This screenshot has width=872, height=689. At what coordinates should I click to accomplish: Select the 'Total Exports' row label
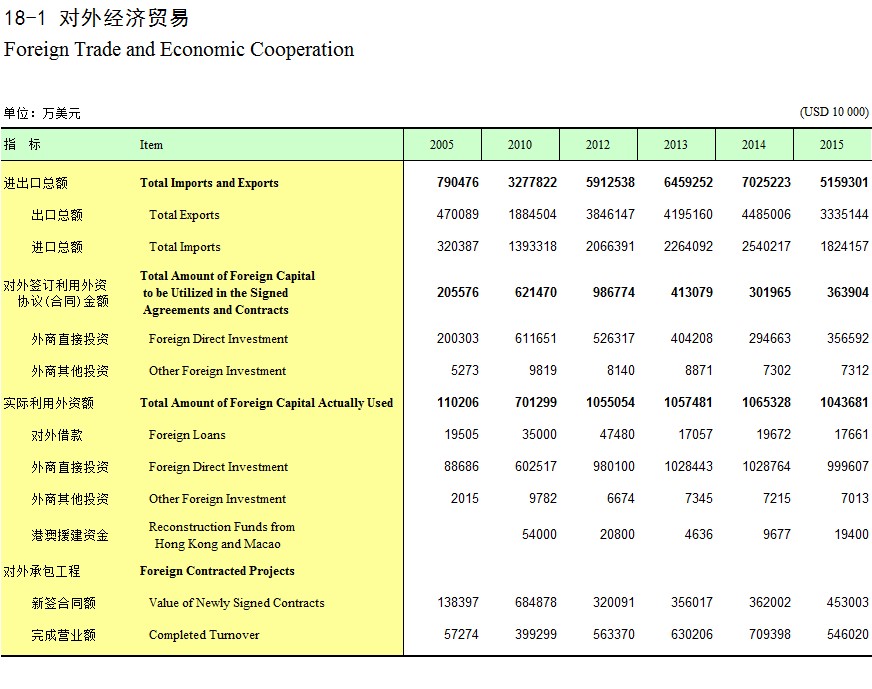click(184, 215)
